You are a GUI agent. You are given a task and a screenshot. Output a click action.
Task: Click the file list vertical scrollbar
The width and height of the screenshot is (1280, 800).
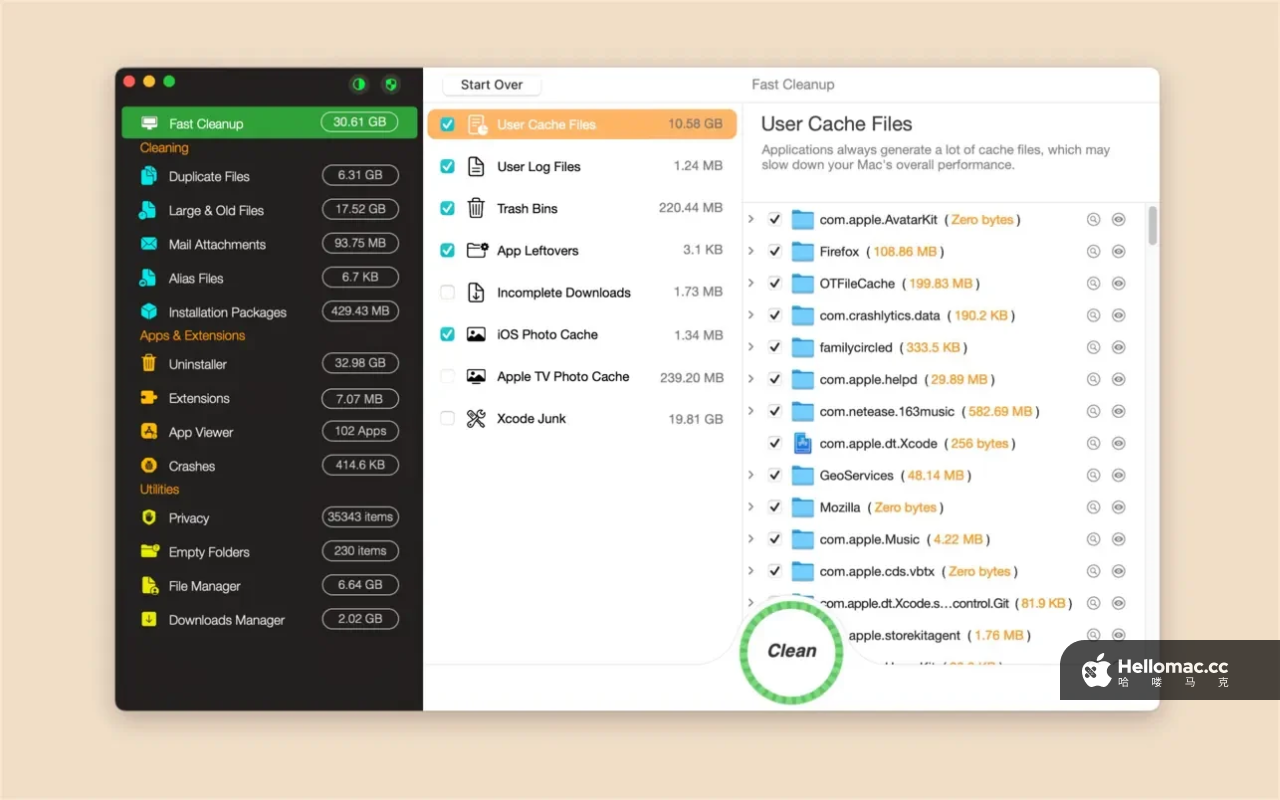coord(1153,226)
